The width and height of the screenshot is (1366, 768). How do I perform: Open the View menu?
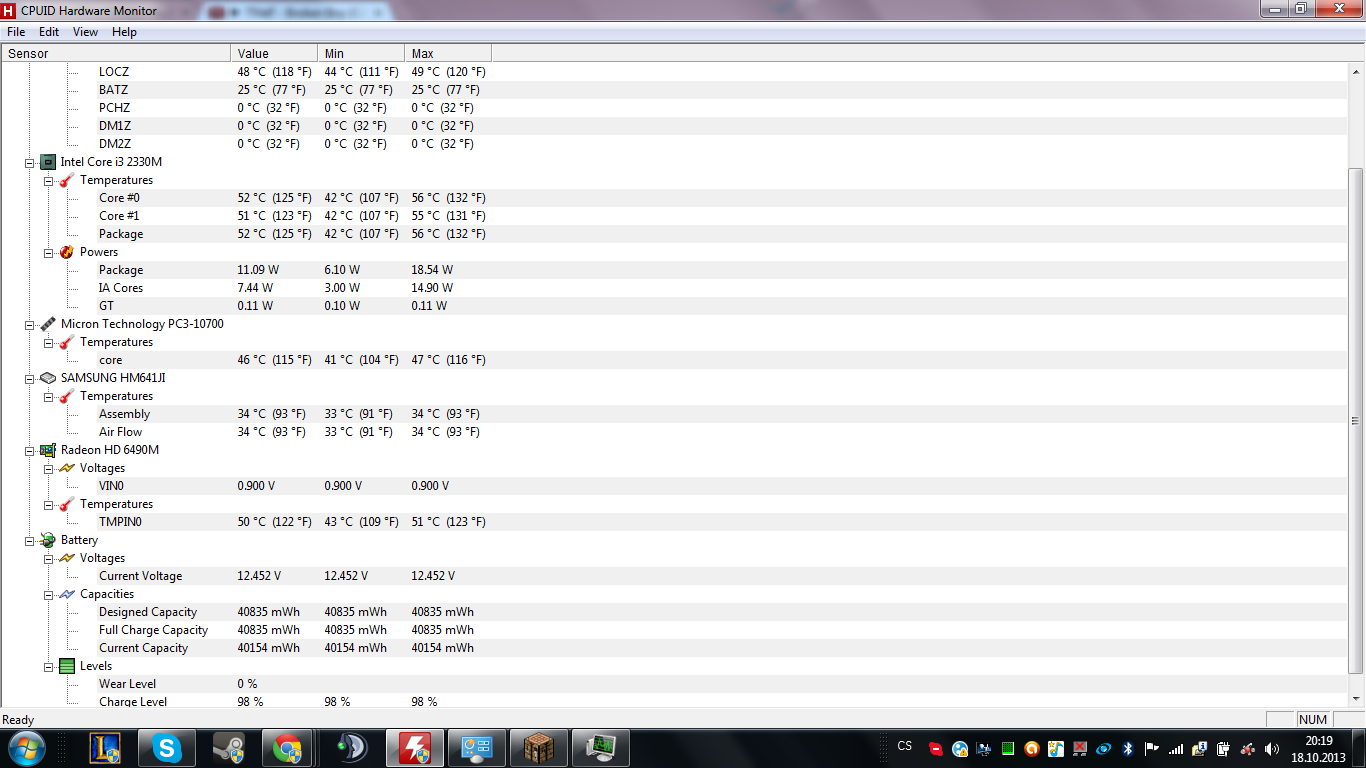[86, 32]
